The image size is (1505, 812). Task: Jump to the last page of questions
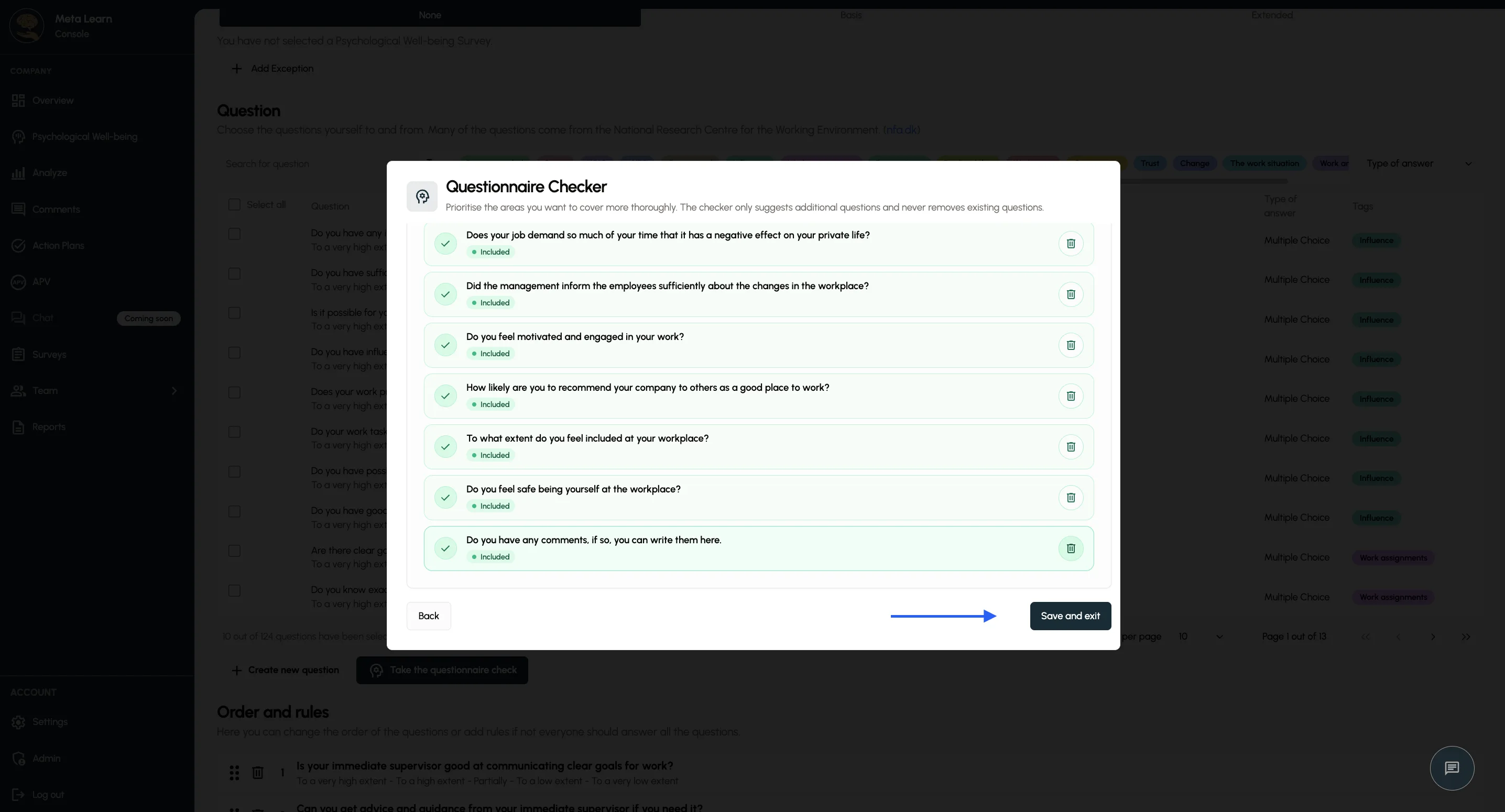click(x=1466, y=637)
